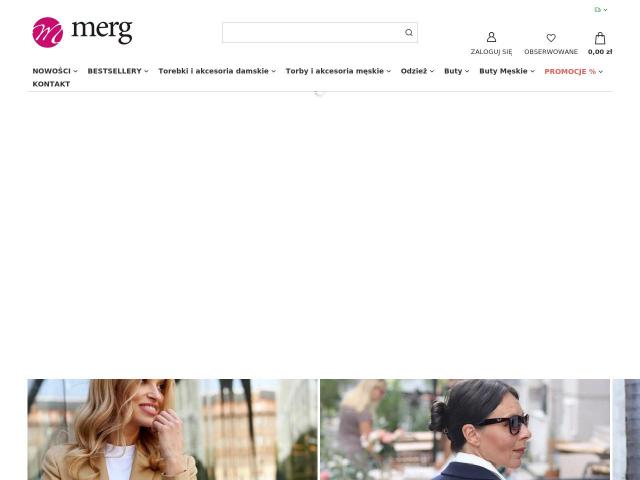Go to the KONTAKT page
This screenshot has height=480, width=640.
click(51, 84)
